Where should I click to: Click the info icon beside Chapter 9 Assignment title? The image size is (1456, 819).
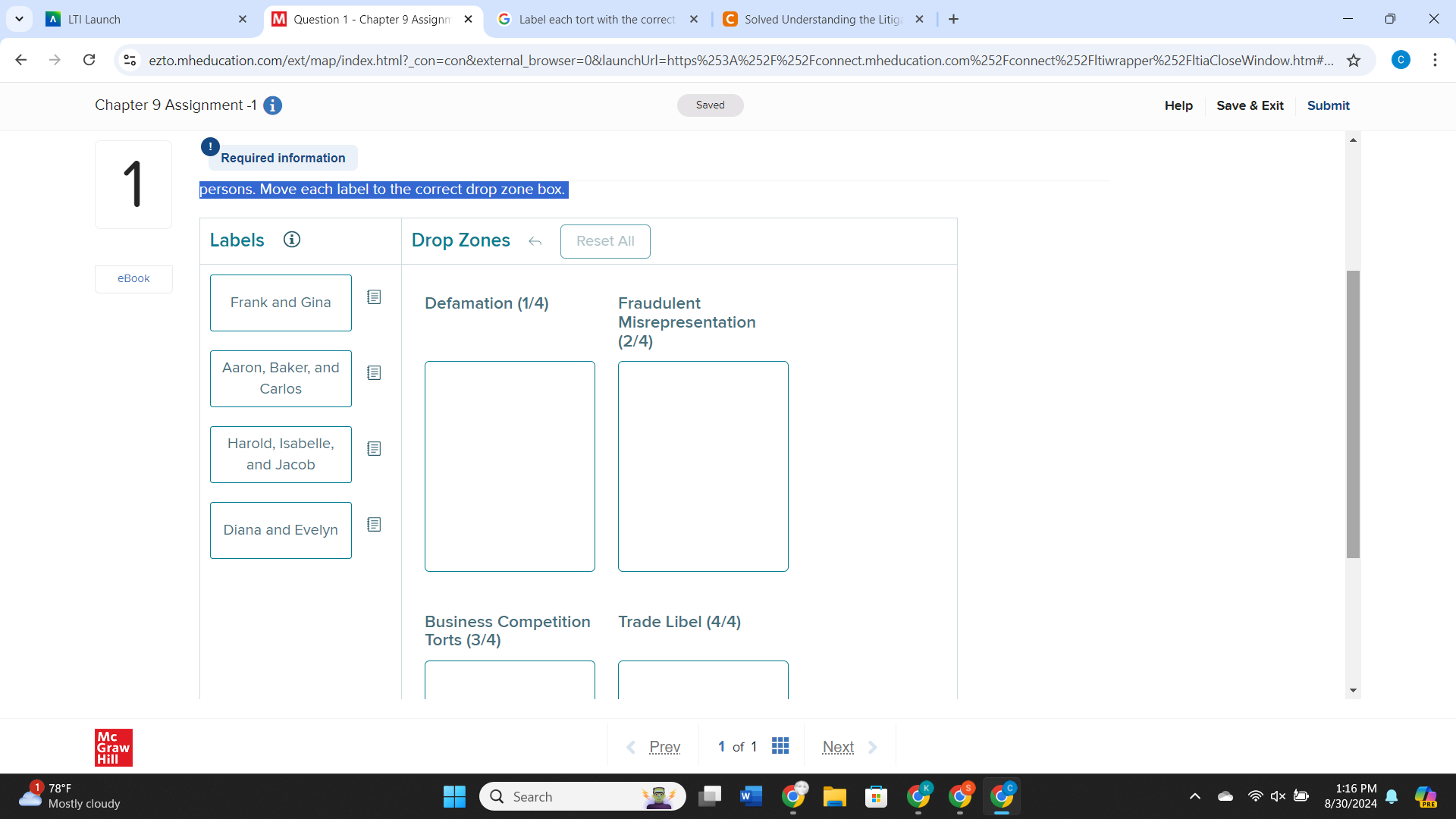[272, 105]
